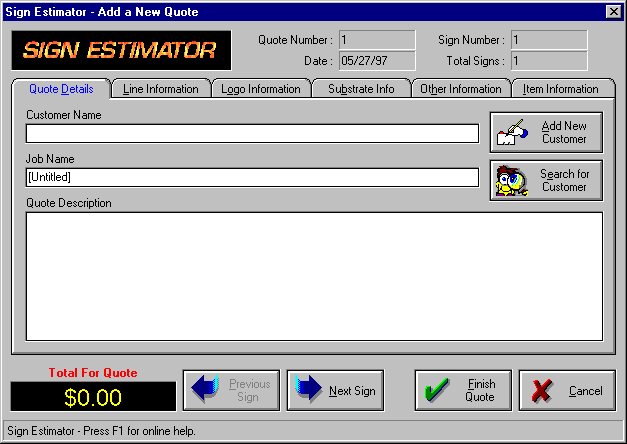Viewport: 627px width, 444px height.
Task: Open the Logo Information tab
Action: (x=261, y=89)
